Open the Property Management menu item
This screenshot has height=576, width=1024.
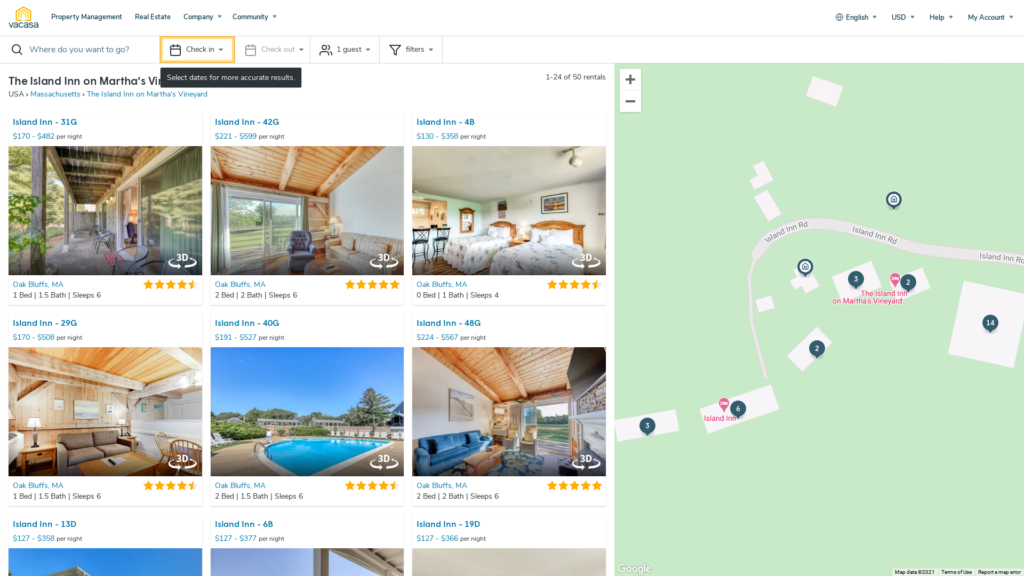coord(86,17)
